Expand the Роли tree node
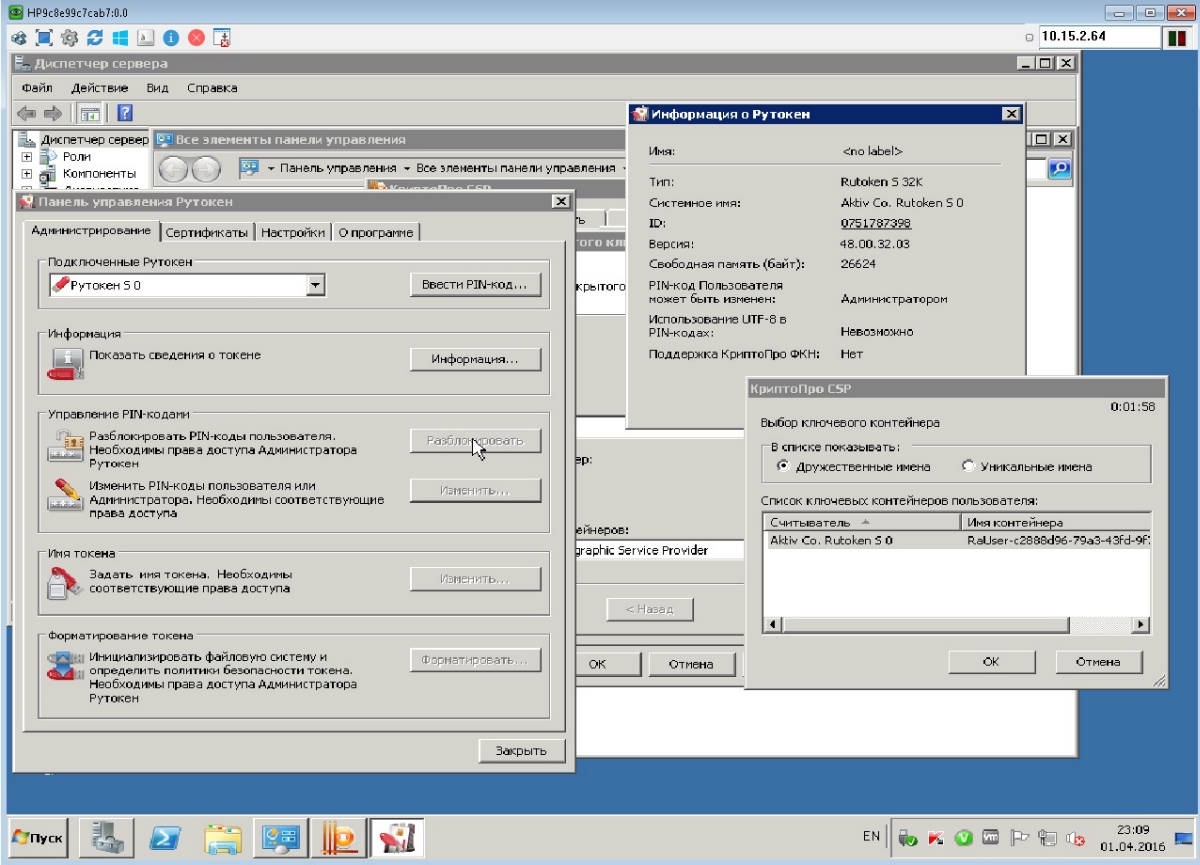Screen dimensions: 1200x865 [27, 157]
